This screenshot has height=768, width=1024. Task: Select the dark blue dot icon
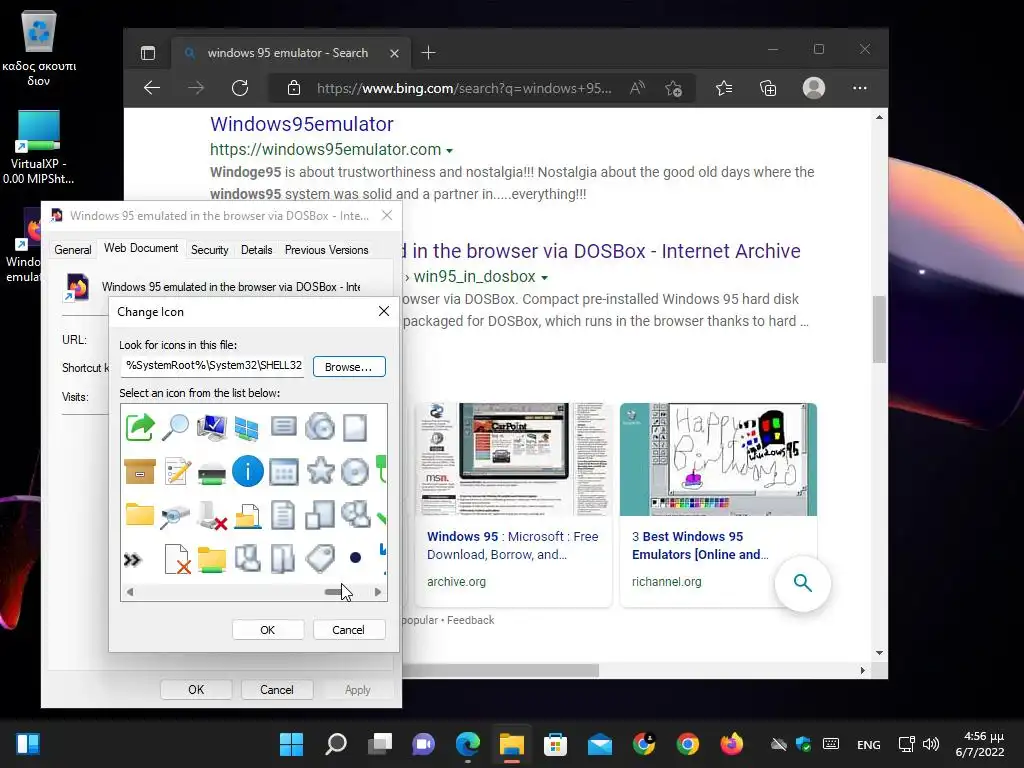355,558
